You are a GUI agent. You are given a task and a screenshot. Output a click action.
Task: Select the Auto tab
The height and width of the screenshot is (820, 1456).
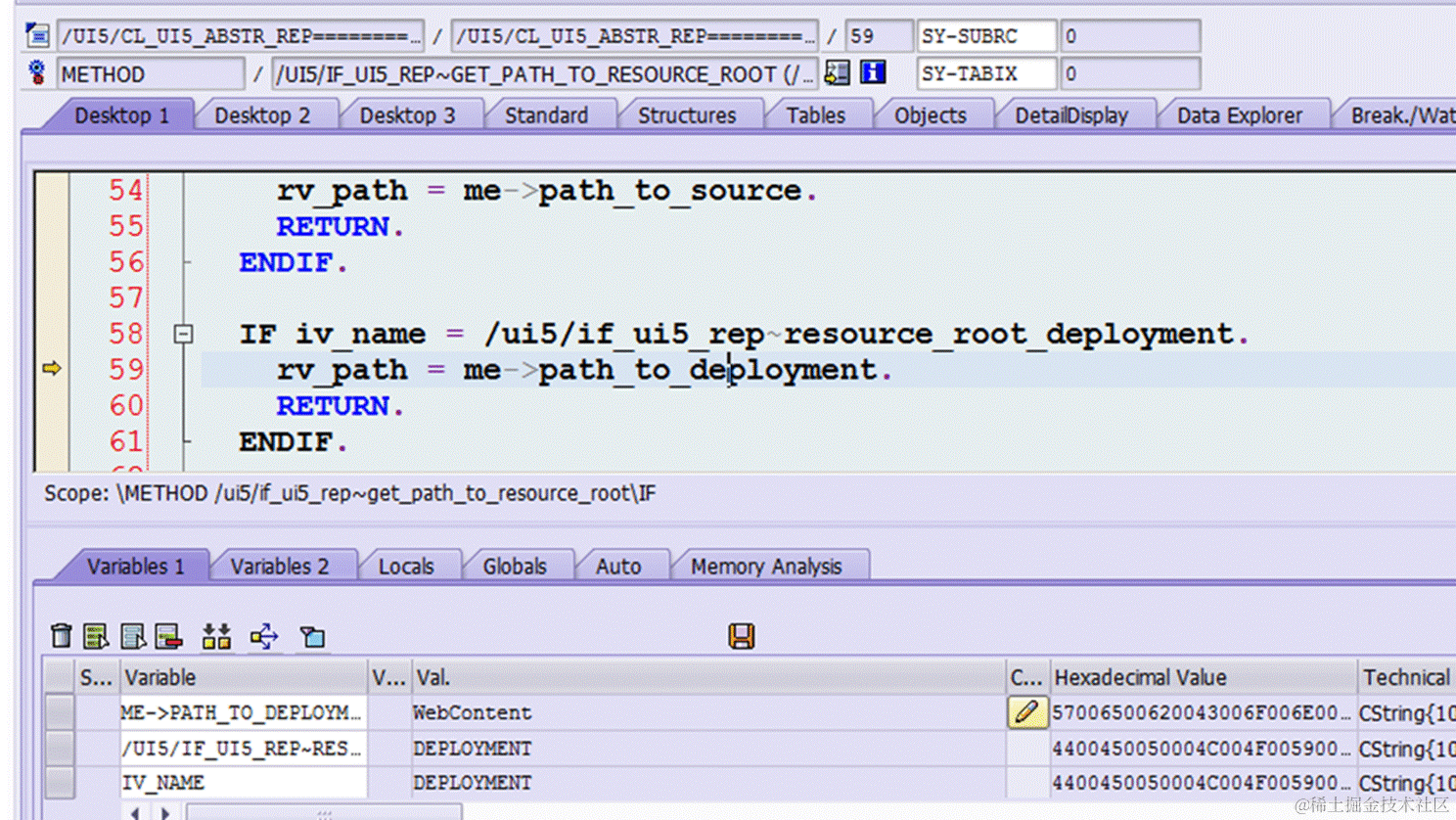[617, 567]
